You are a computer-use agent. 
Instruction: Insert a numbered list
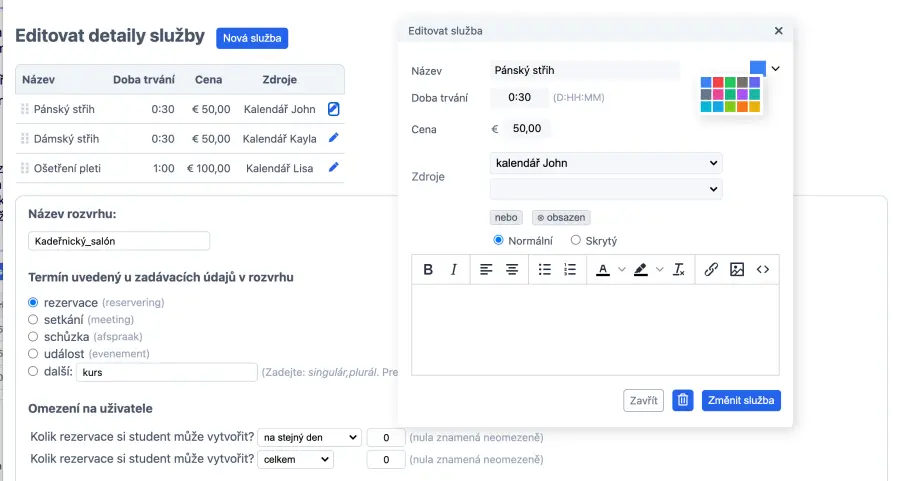tap(570, 269)
